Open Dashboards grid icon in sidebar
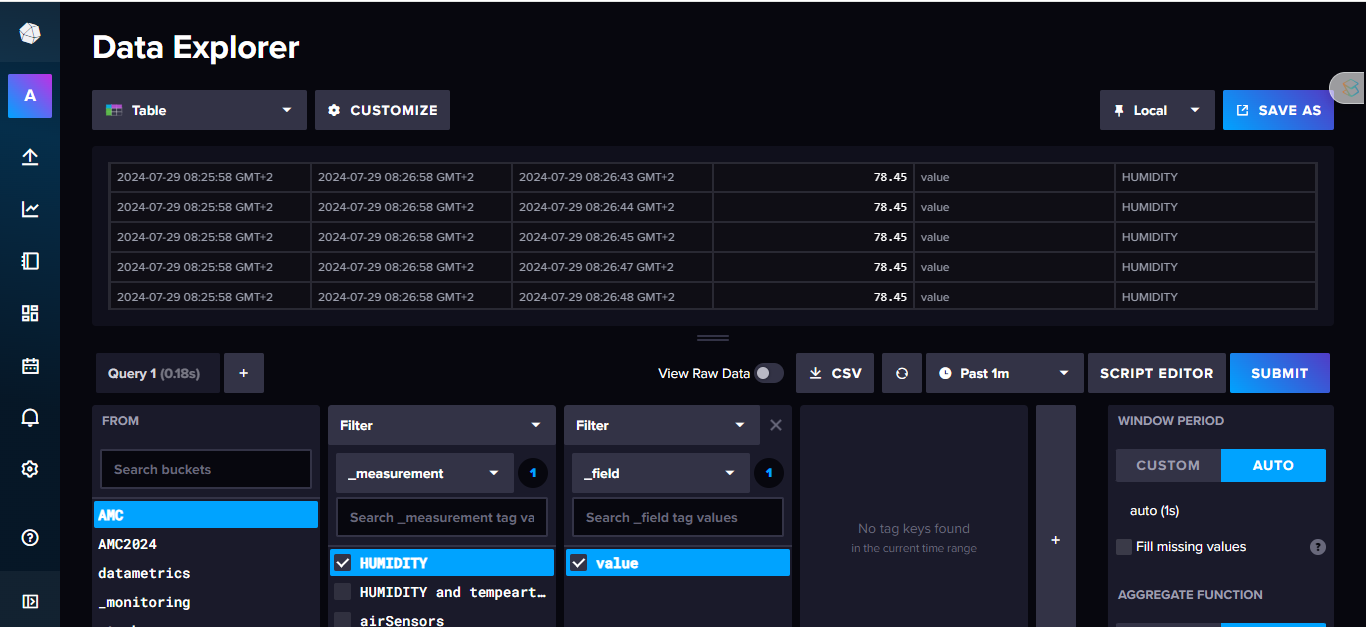 click(30, 313)
